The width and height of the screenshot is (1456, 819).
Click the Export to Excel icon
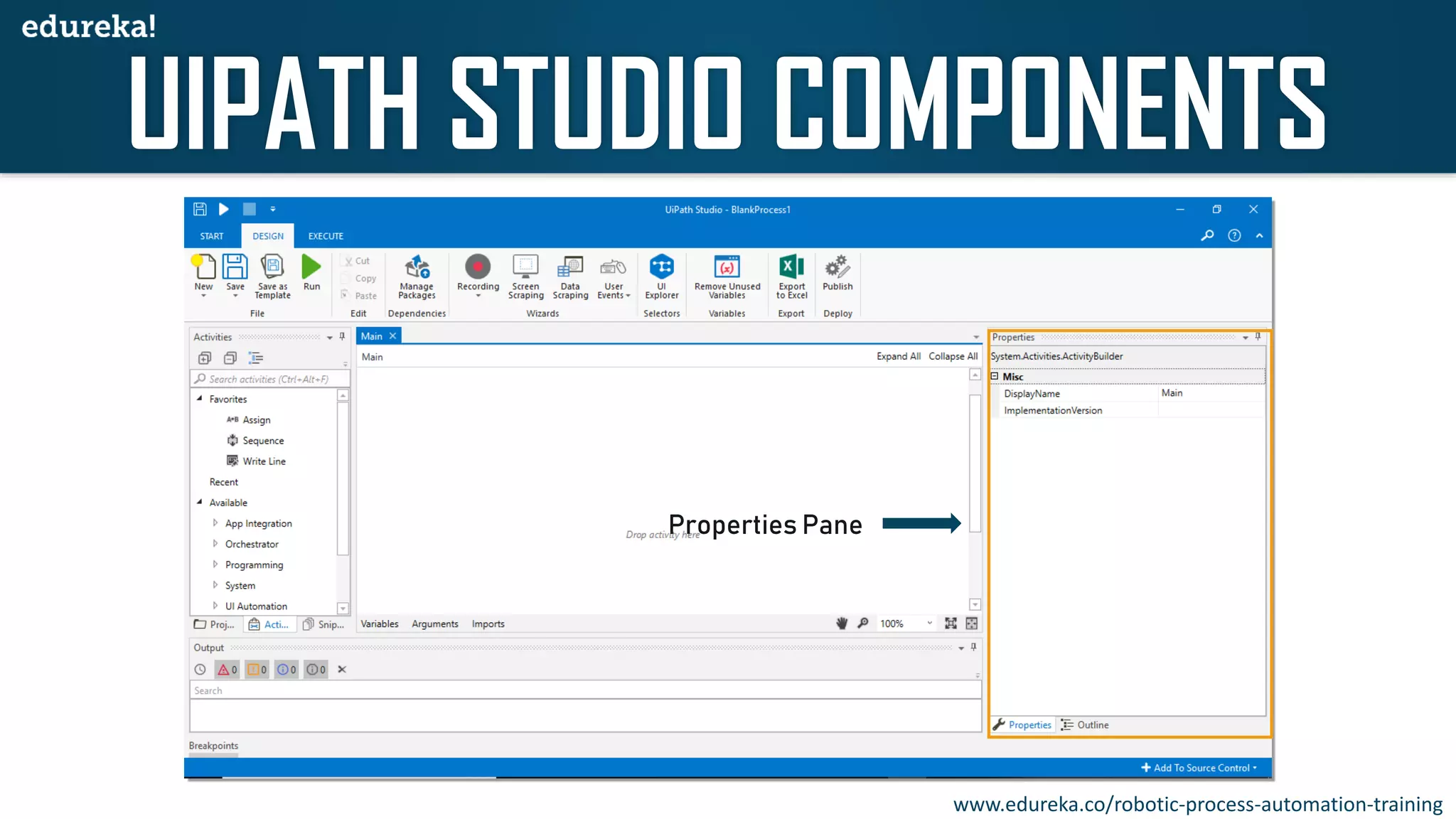click(791, 267)
